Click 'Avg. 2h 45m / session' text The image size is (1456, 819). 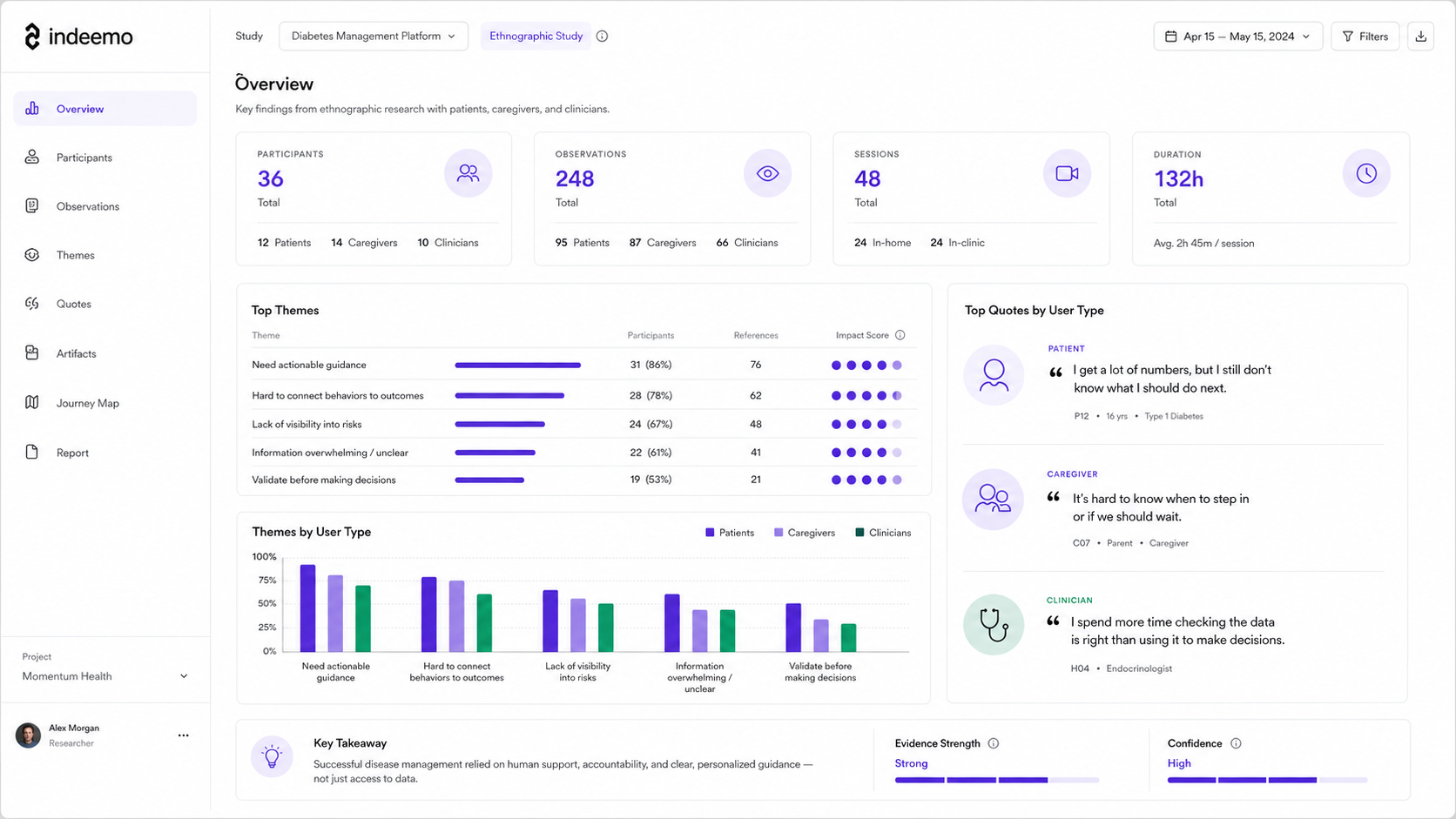[x=1203, y=244]
